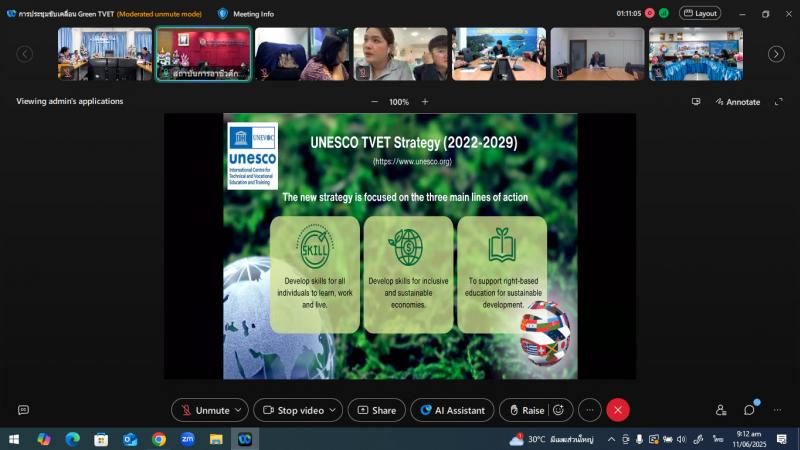Show previous participant thumbnails
The height and width of the screenshot is (450, 800).
[24, 54]
